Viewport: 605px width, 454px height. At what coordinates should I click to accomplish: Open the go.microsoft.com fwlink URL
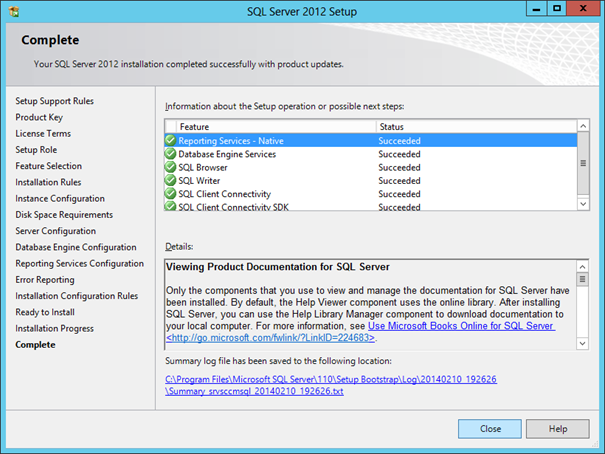click(270, 338)
